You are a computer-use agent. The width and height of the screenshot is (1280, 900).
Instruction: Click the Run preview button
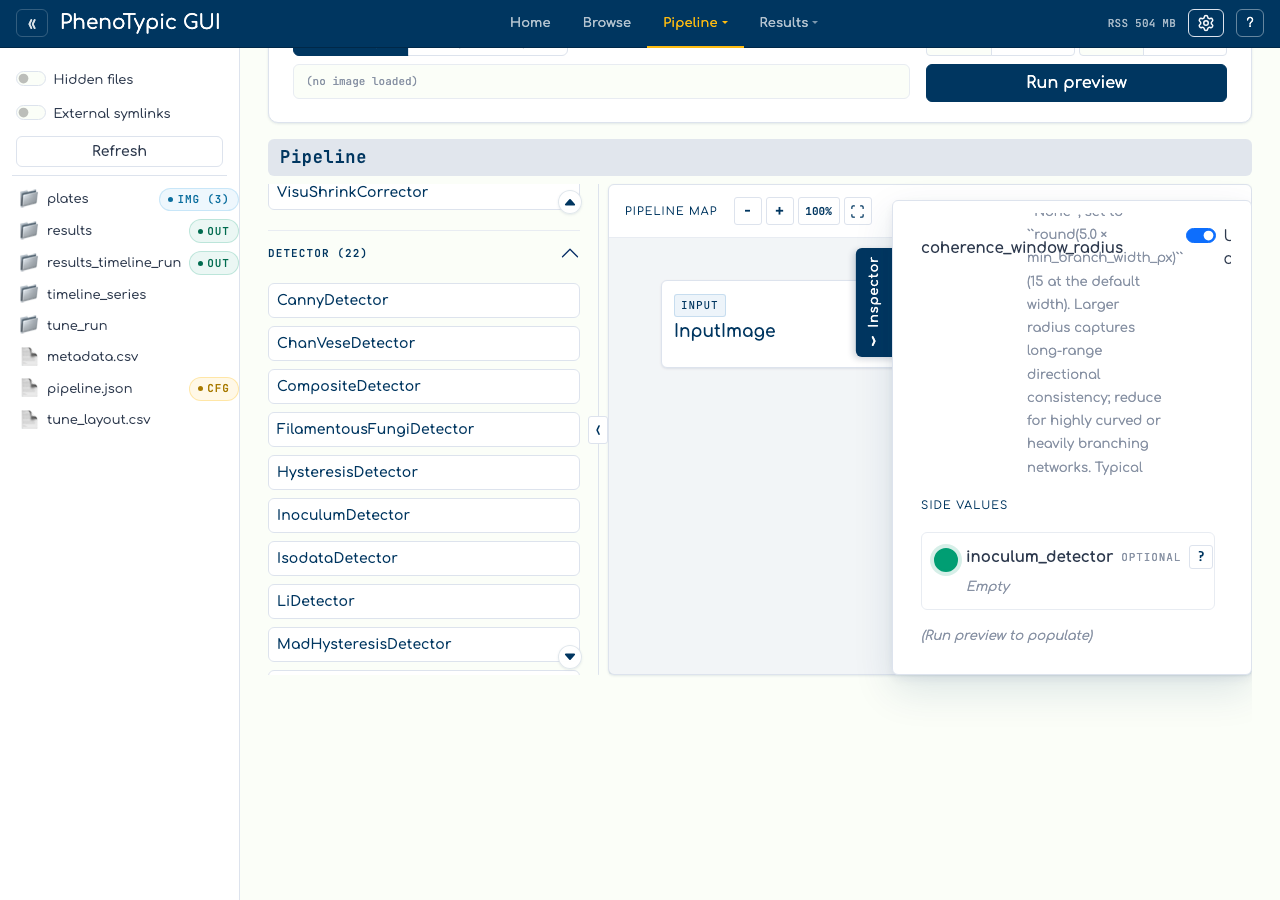click(1076, 83)
